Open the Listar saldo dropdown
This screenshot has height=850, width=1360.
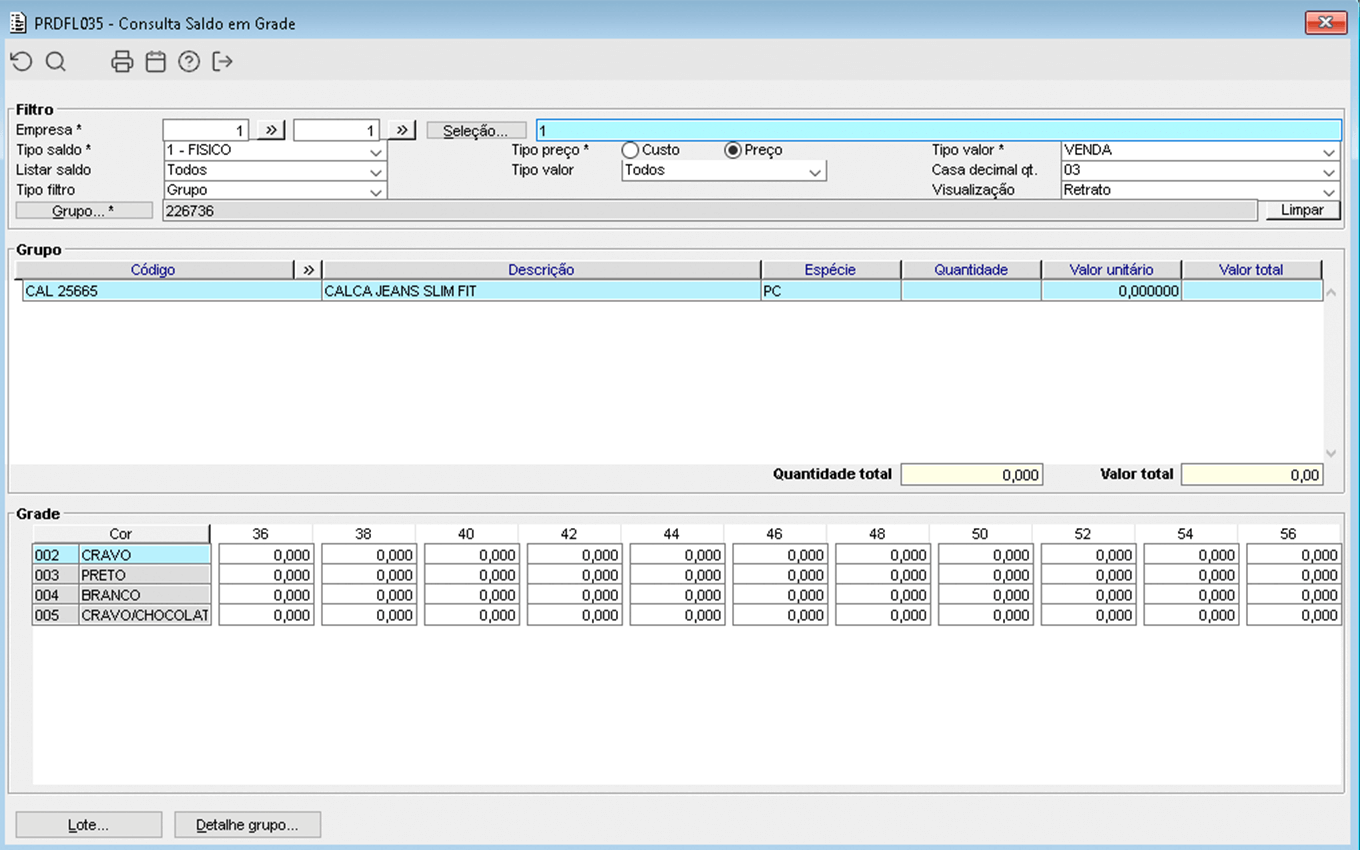pyautogui.click(x=376, y=172)
